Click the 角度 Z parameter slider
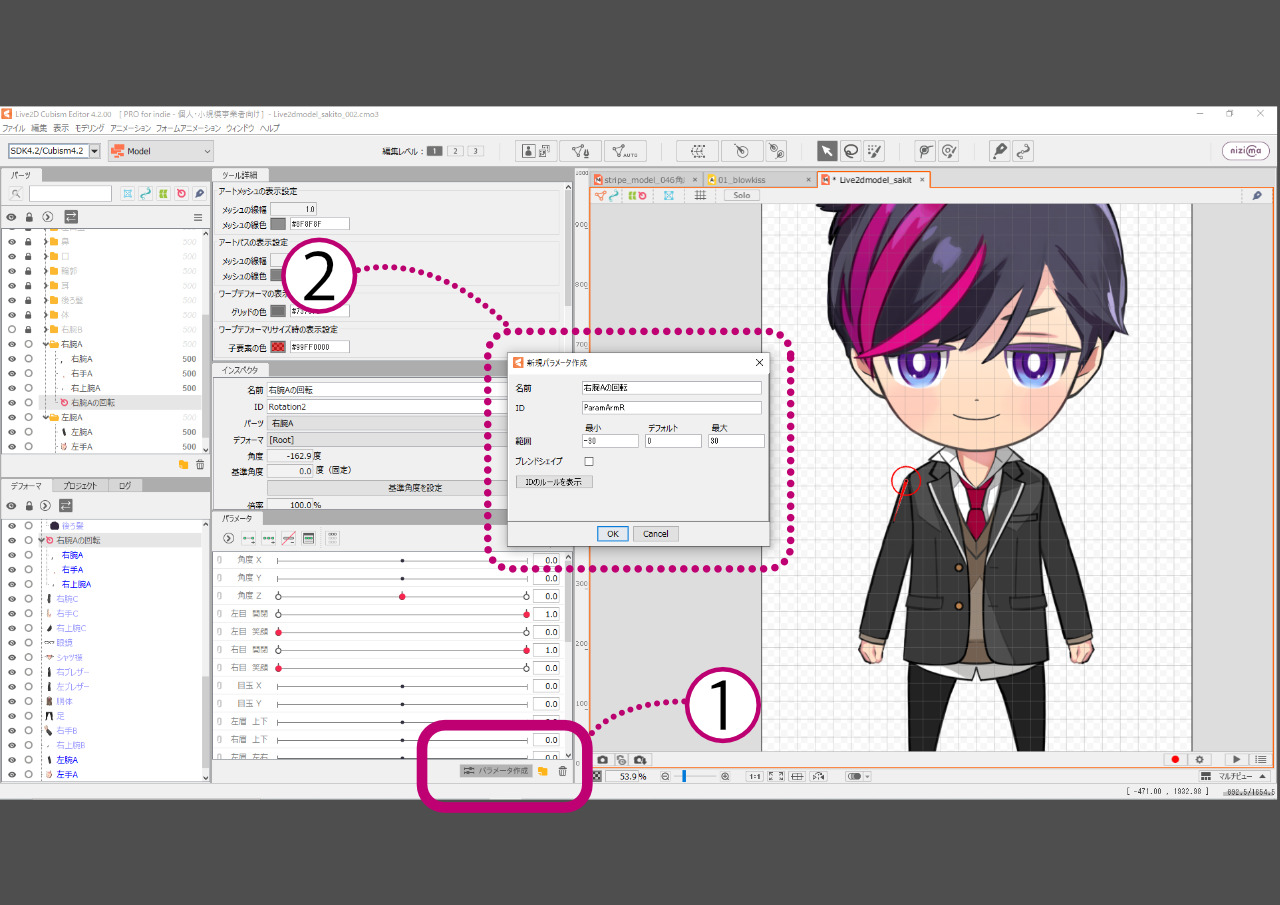 tap(402, 596)
